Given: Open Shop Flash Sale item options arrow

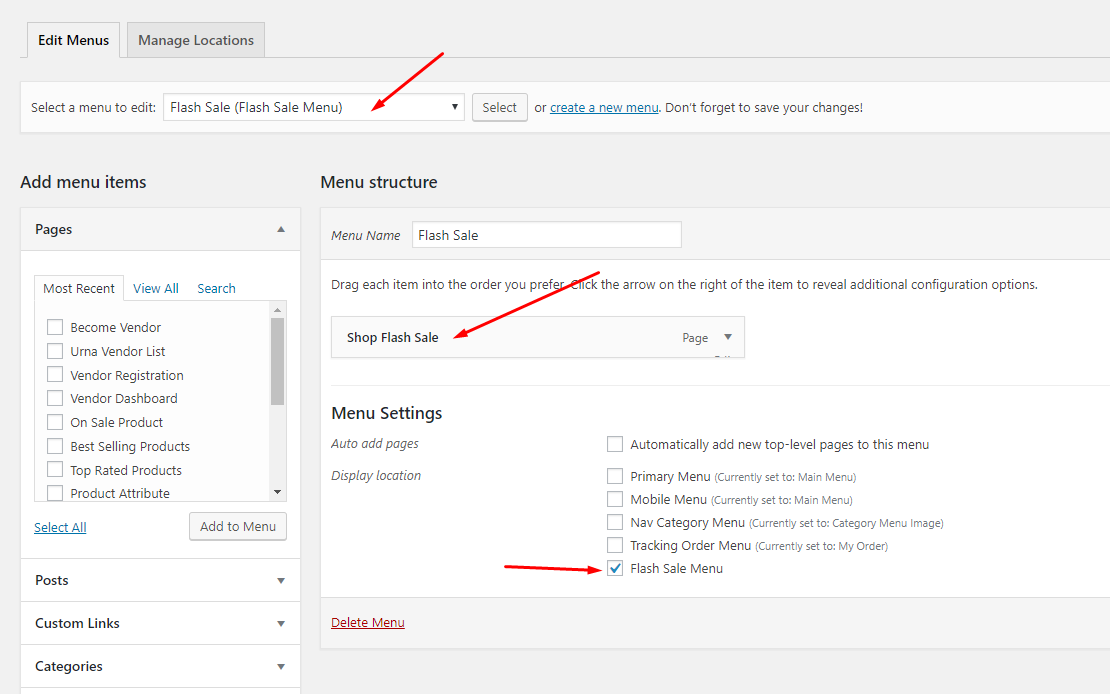Looking at the screenshot, I should point(728,337).
